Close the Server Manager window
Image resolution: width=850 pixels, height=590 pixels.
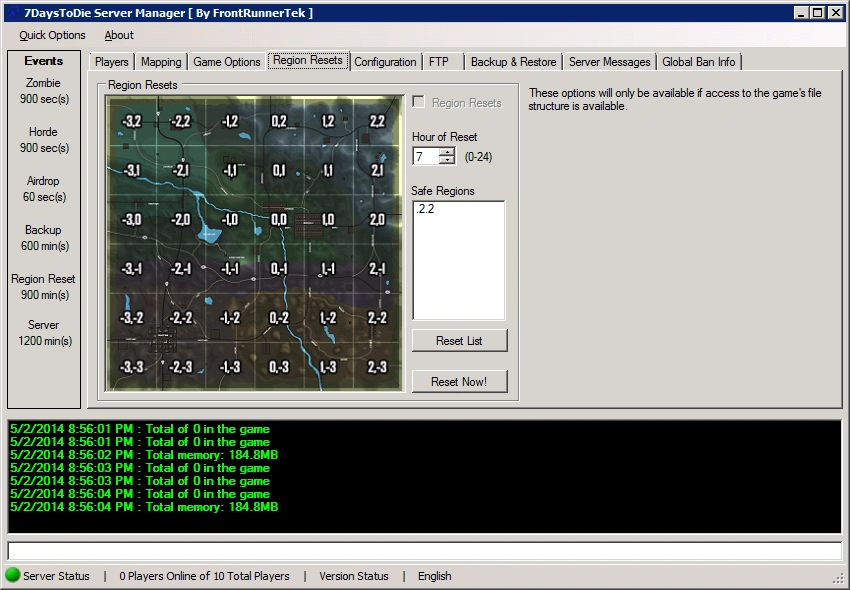coord(836,13)
